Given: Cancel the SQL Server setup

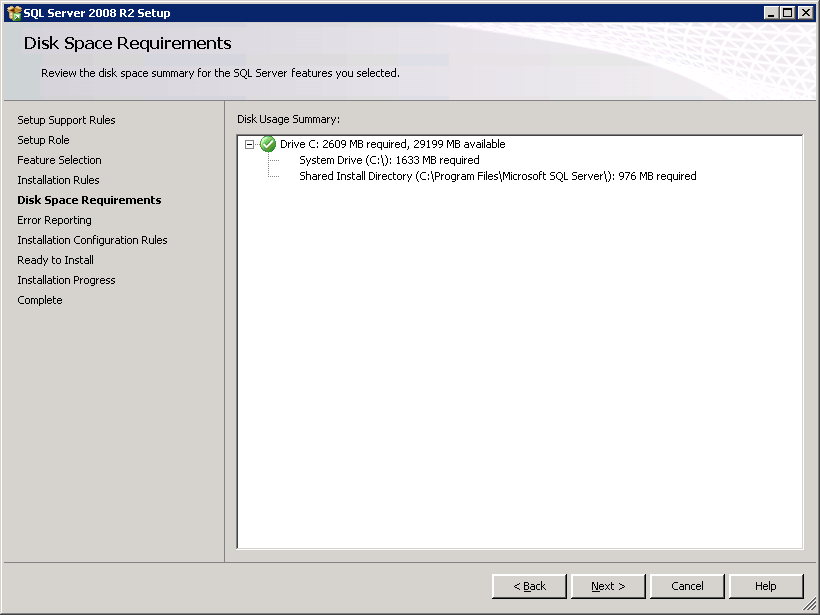Looking at the screenshot, I should [x=687, y=586].
